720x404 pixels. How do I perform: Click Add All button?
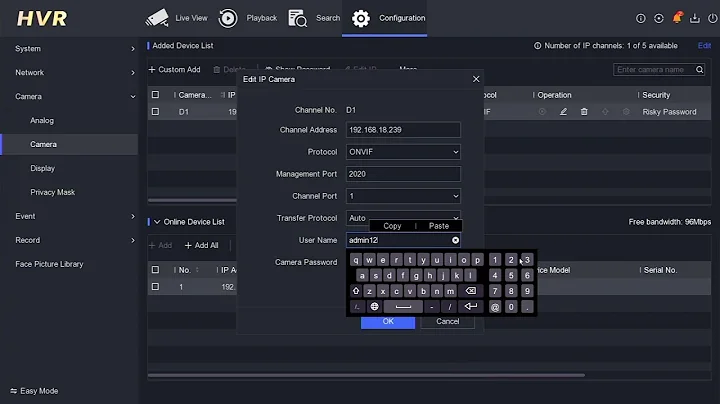[202, 246]
